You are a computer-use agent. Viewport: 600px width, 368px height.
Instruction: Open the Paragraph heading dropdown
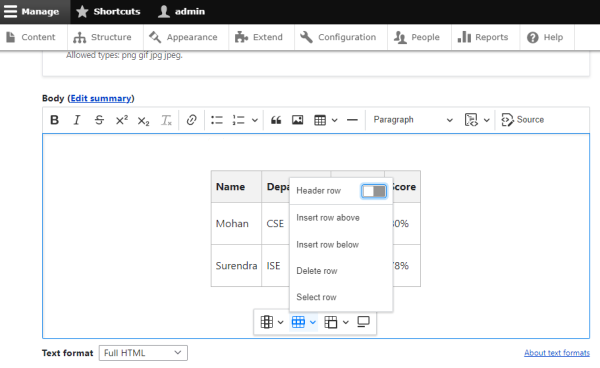click(413, 120)
